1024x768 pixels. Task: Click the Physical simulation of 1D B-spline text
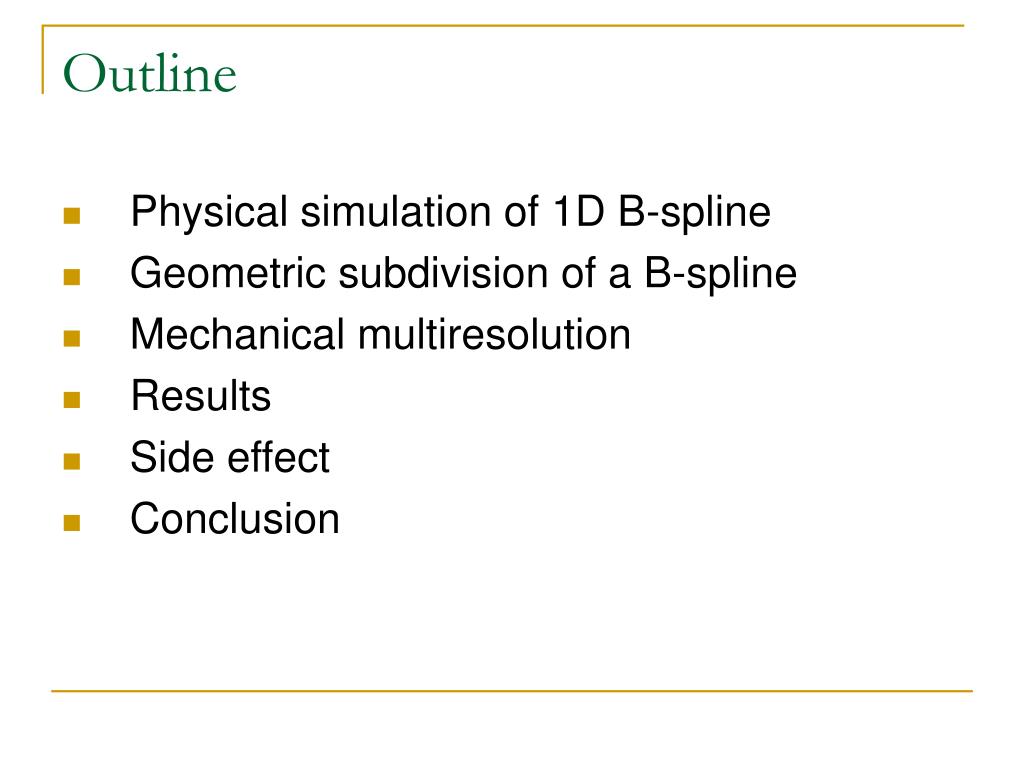(451, 212)
